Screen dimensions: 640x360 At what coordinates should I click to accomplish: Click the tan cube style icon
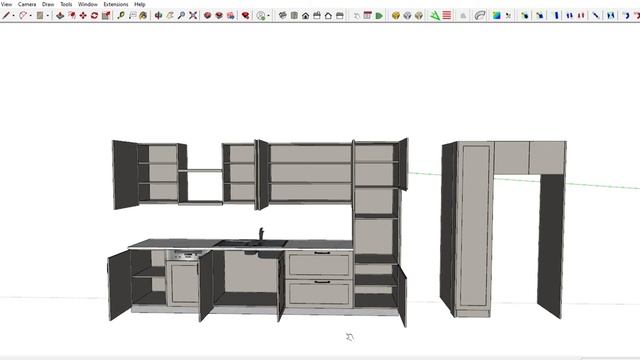418,16
